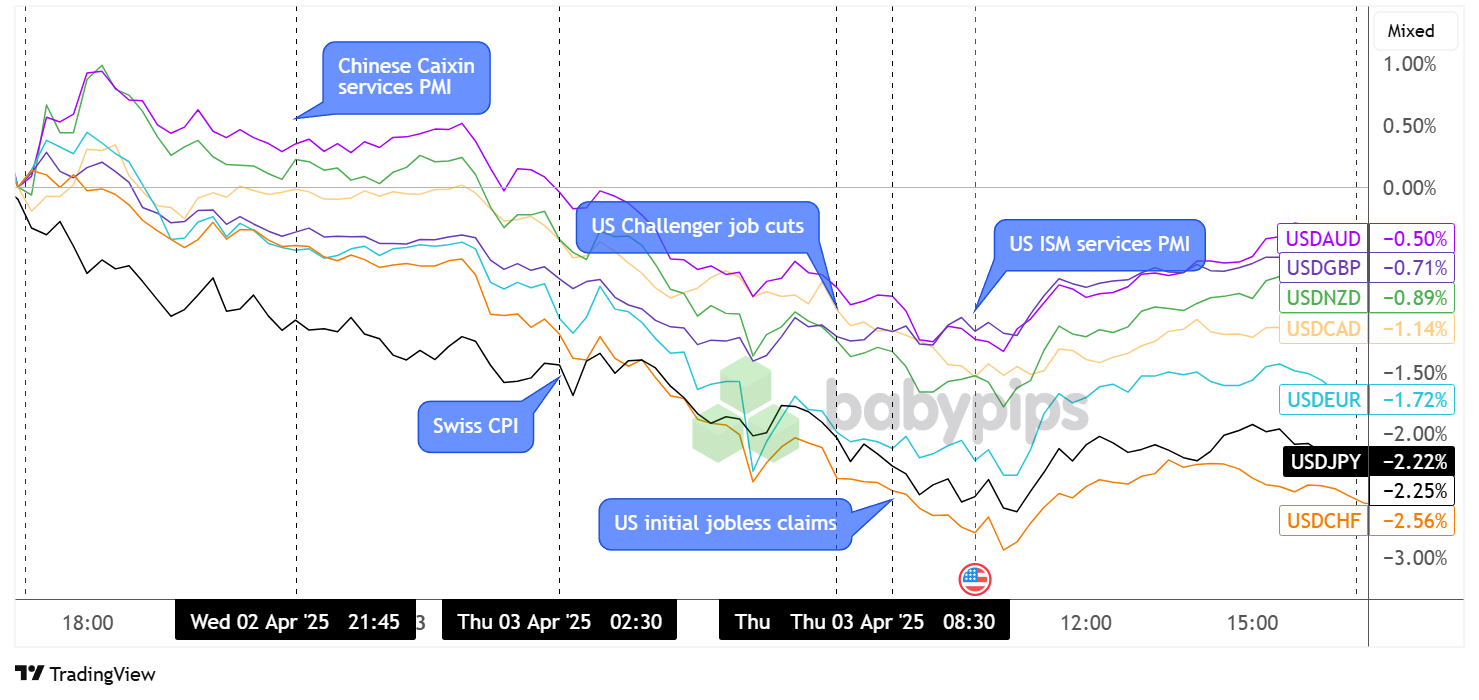Viewport: 1479px width, 700px height.
Task: Click the US initial jobless claims callout
Action: (x=726, y=523)
